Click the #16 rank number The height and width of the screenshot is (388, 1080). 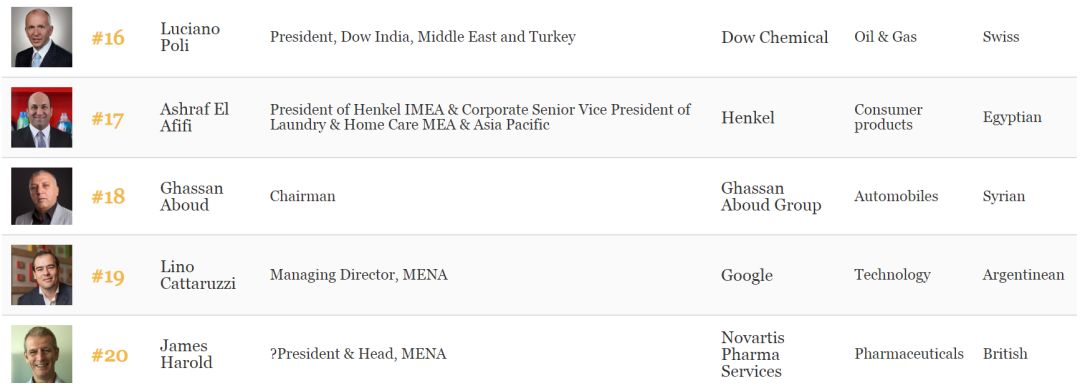click(x=108, y=38)
